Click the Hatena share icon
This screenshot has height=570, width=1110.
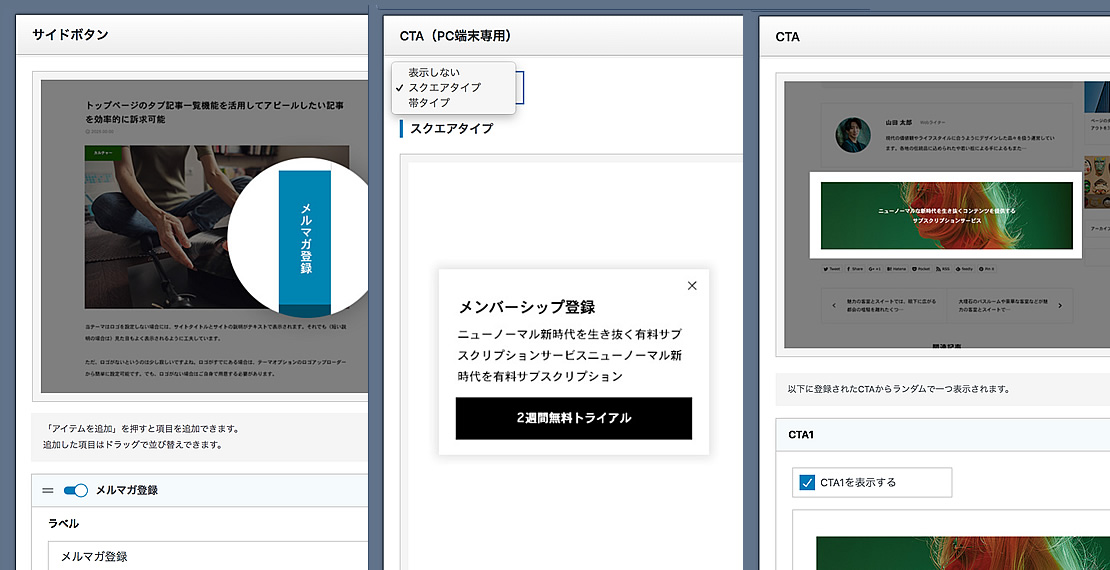[x=897, y=269]
